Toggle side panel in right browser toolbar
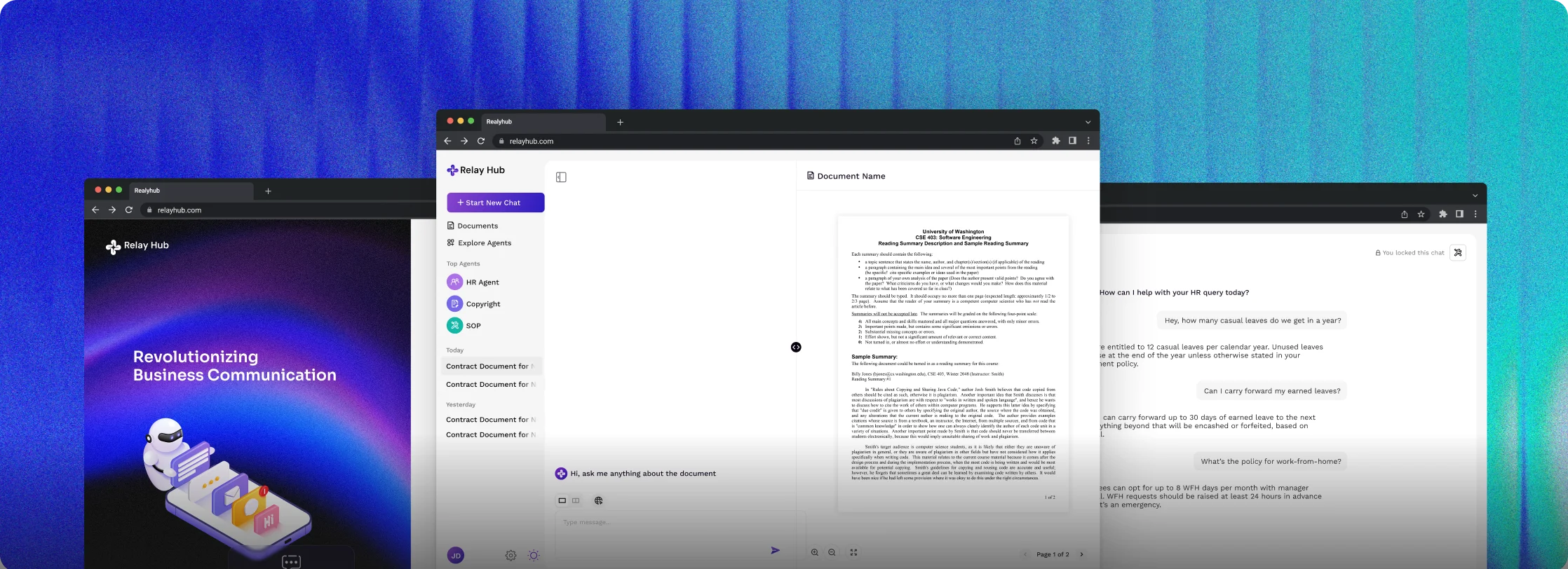Image resolution: width=1568 pixels, height=569 pixels. click(1459, 214)
